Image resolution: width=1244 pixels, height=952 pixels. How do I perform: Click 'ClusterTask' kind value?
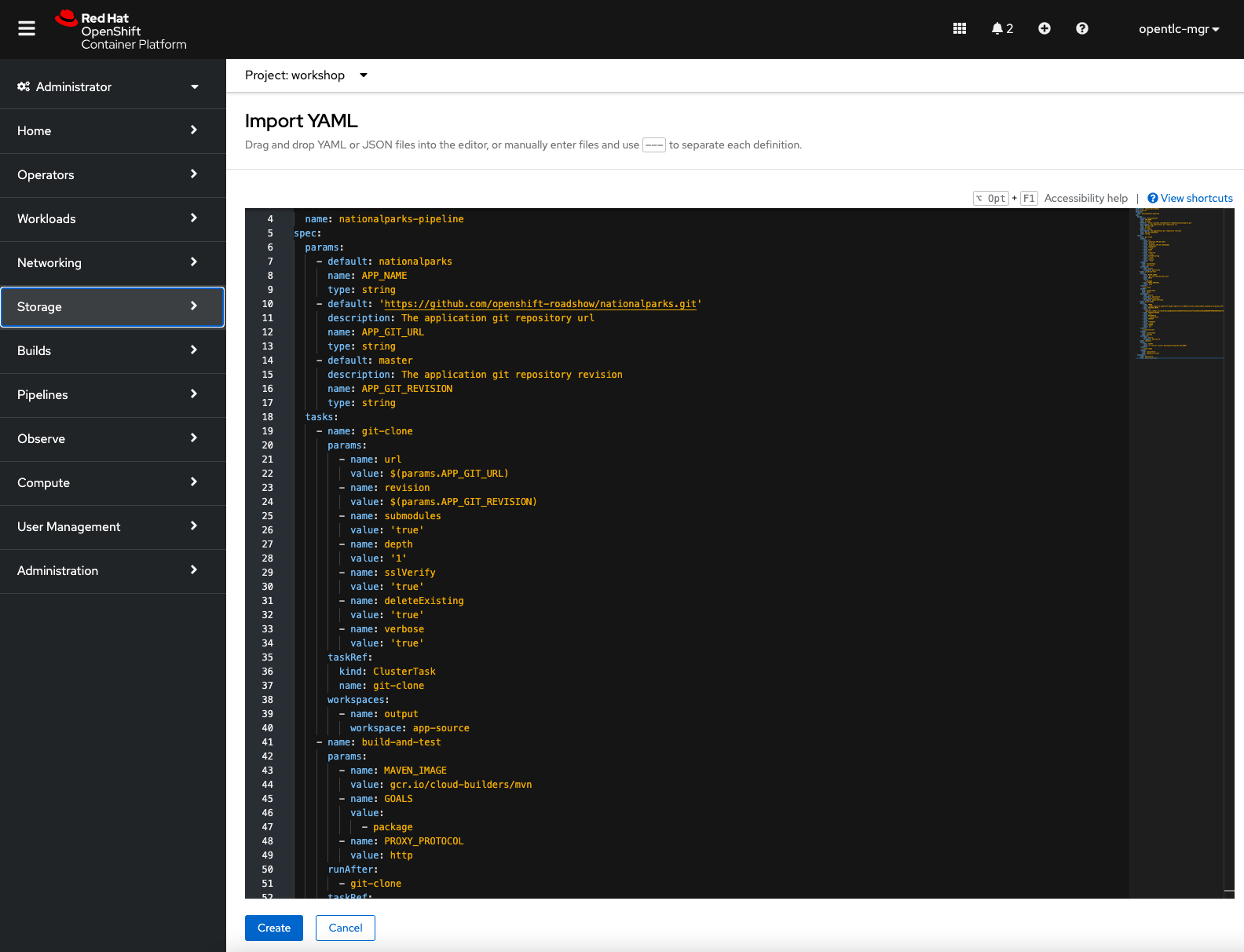click(x=404, y=672)
